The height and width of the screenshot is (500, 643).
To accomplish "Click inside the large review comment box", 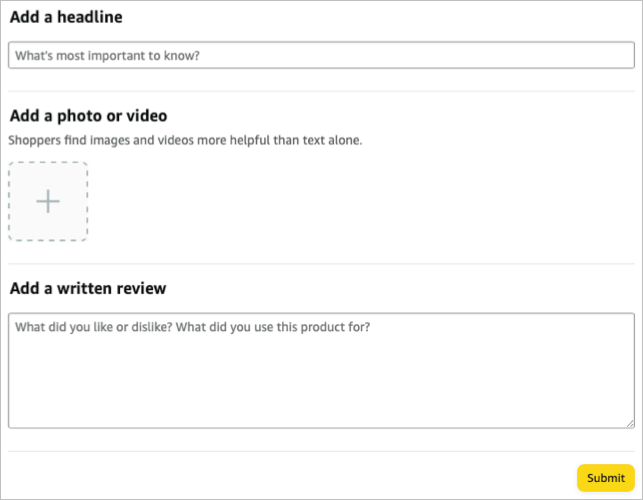I will (320, 370).
